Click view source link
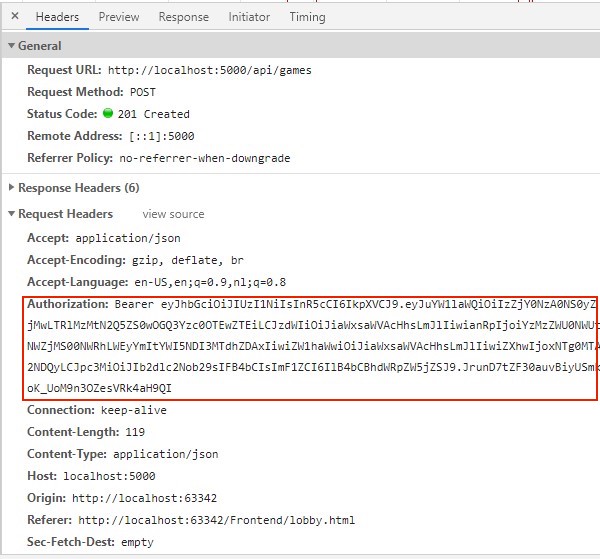Image resolution: width=600 pixels, height=559 pixels. pyautogui.click(x=173, y=214)
